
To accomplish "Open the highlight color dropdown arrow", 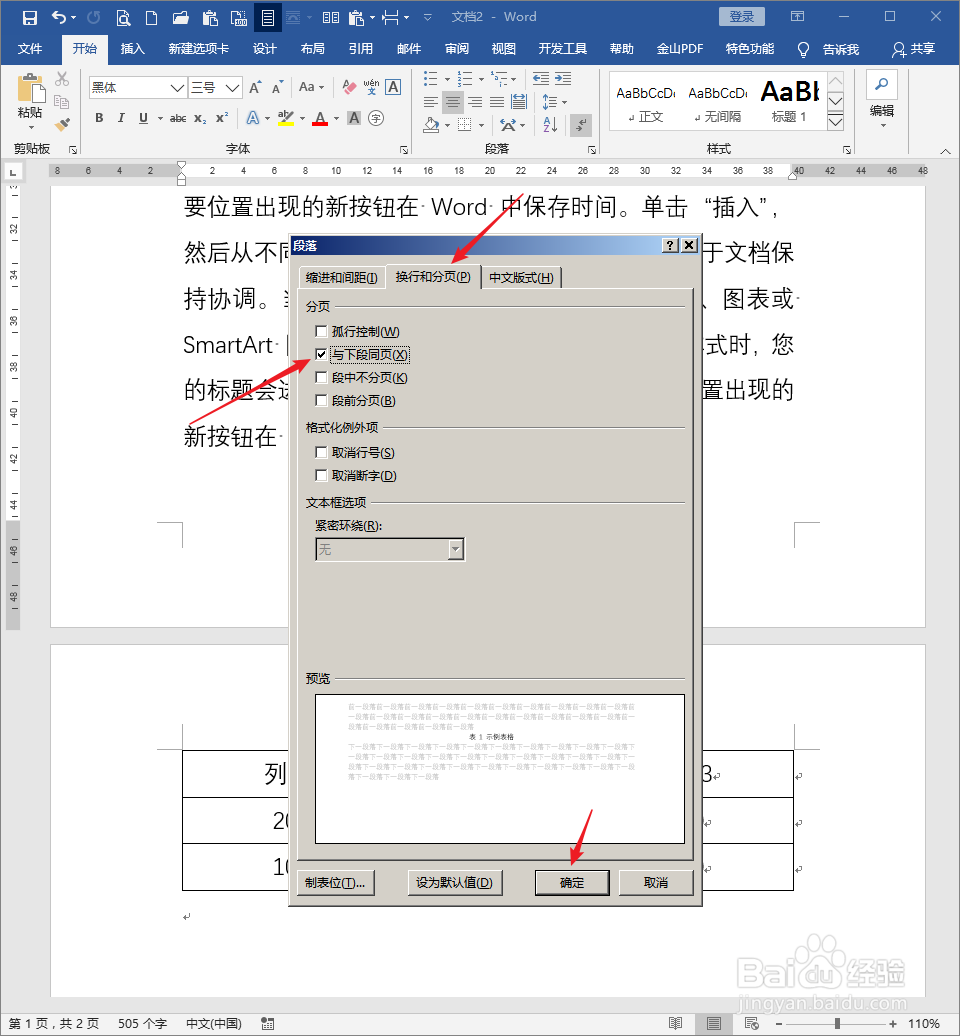I will pos(303,118).
